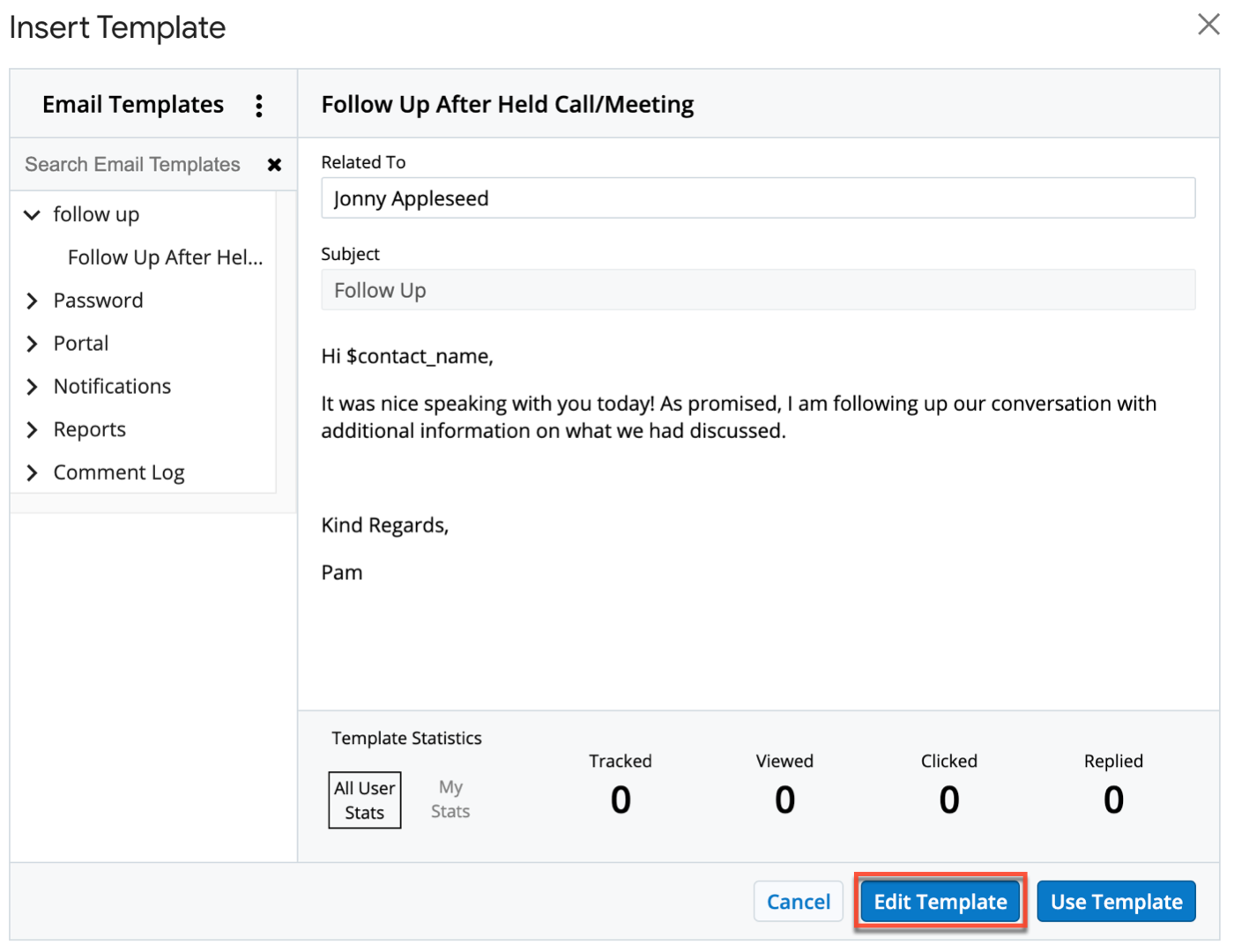The width and height of the screenshot is (1234, 952).
Task: Switch to My Stats view
Action: pyautogui.click(x=450, y=800)
